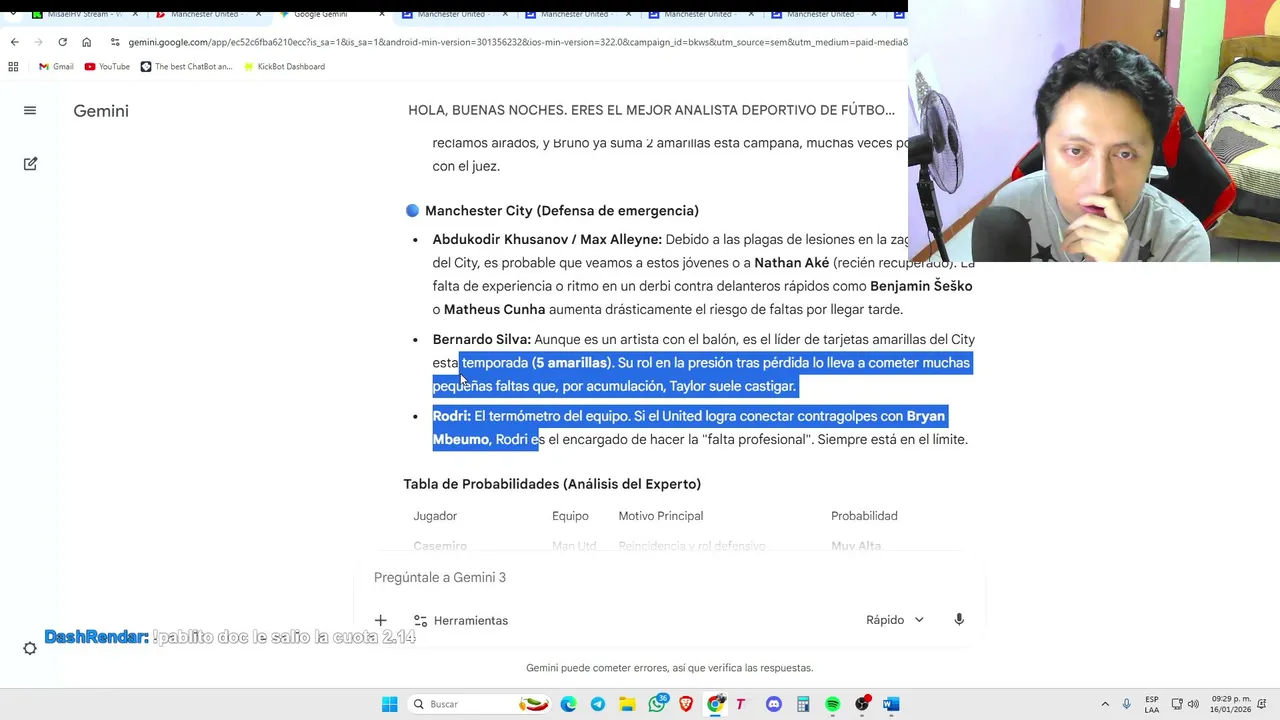Click the 'Jugador' table column header
1280x720 pixels.
435,516
